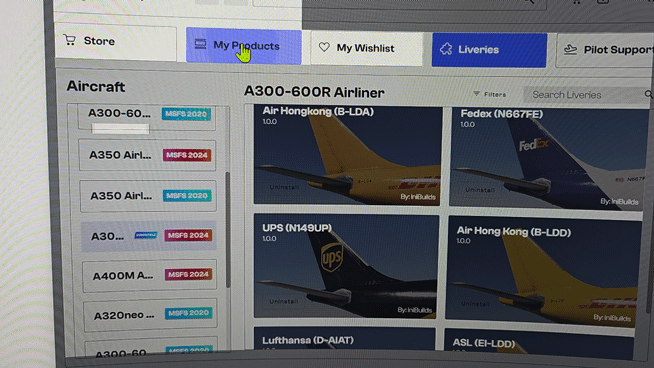This screenshot has height=368, width=654.
Task: Click the Pilot Support headset icon
Action: pos(570,50)
